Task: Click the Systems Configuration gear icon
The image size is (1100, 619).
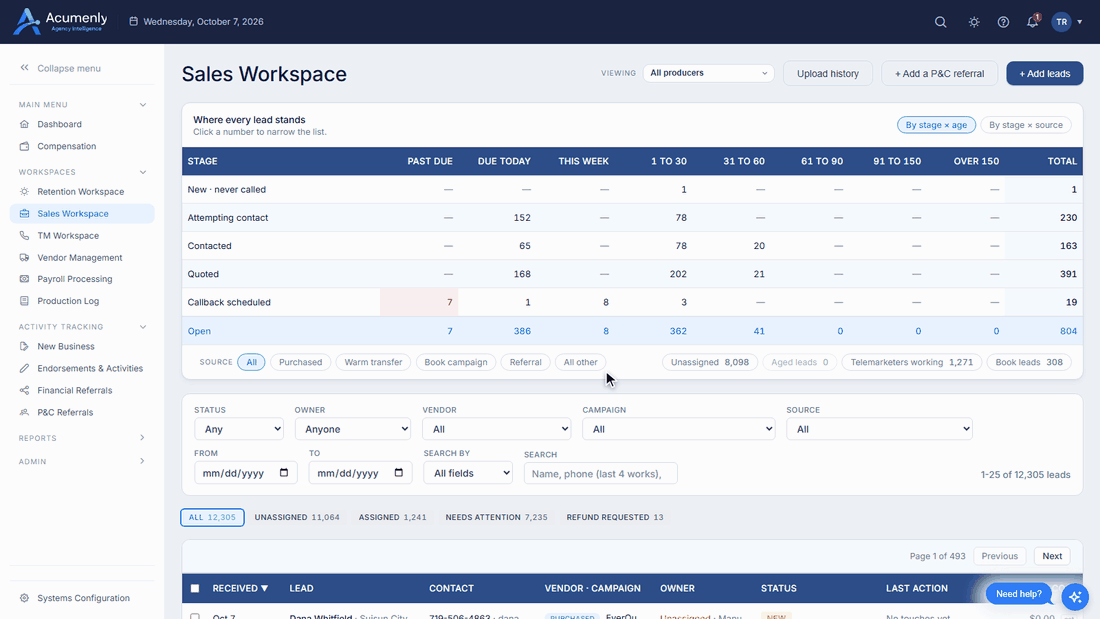Action: tap(25, 598)
